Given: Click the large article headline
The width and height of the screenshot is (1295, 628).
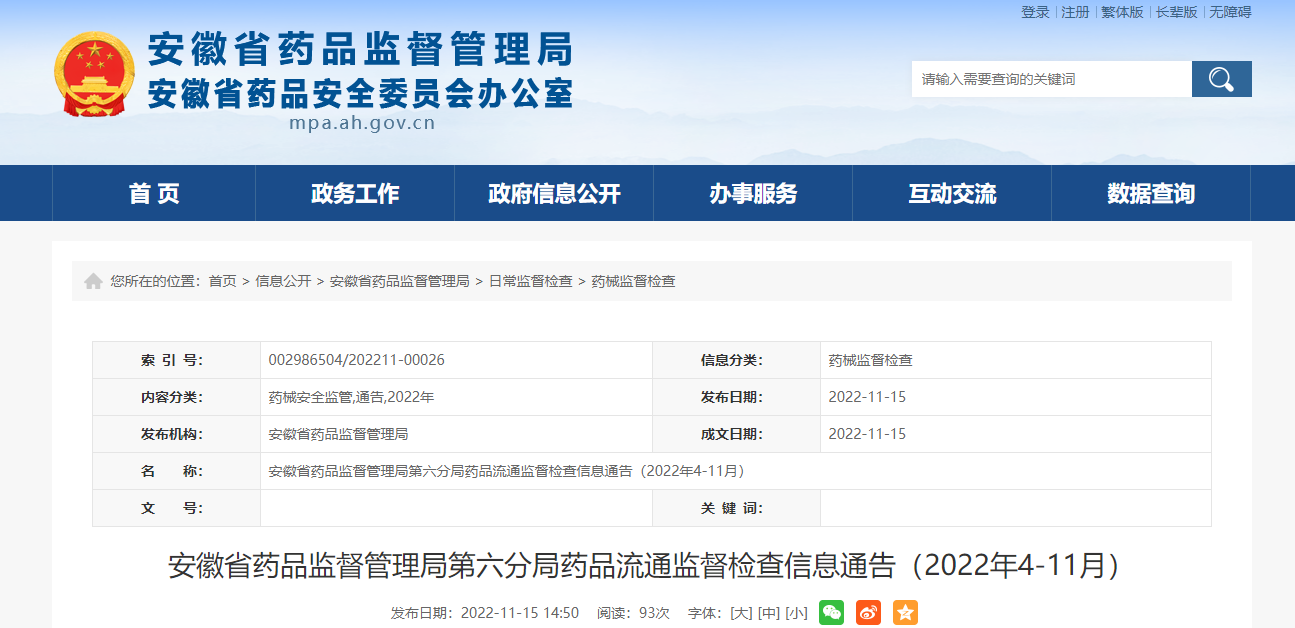Looking at the screenshot, I should coord(647,565).
